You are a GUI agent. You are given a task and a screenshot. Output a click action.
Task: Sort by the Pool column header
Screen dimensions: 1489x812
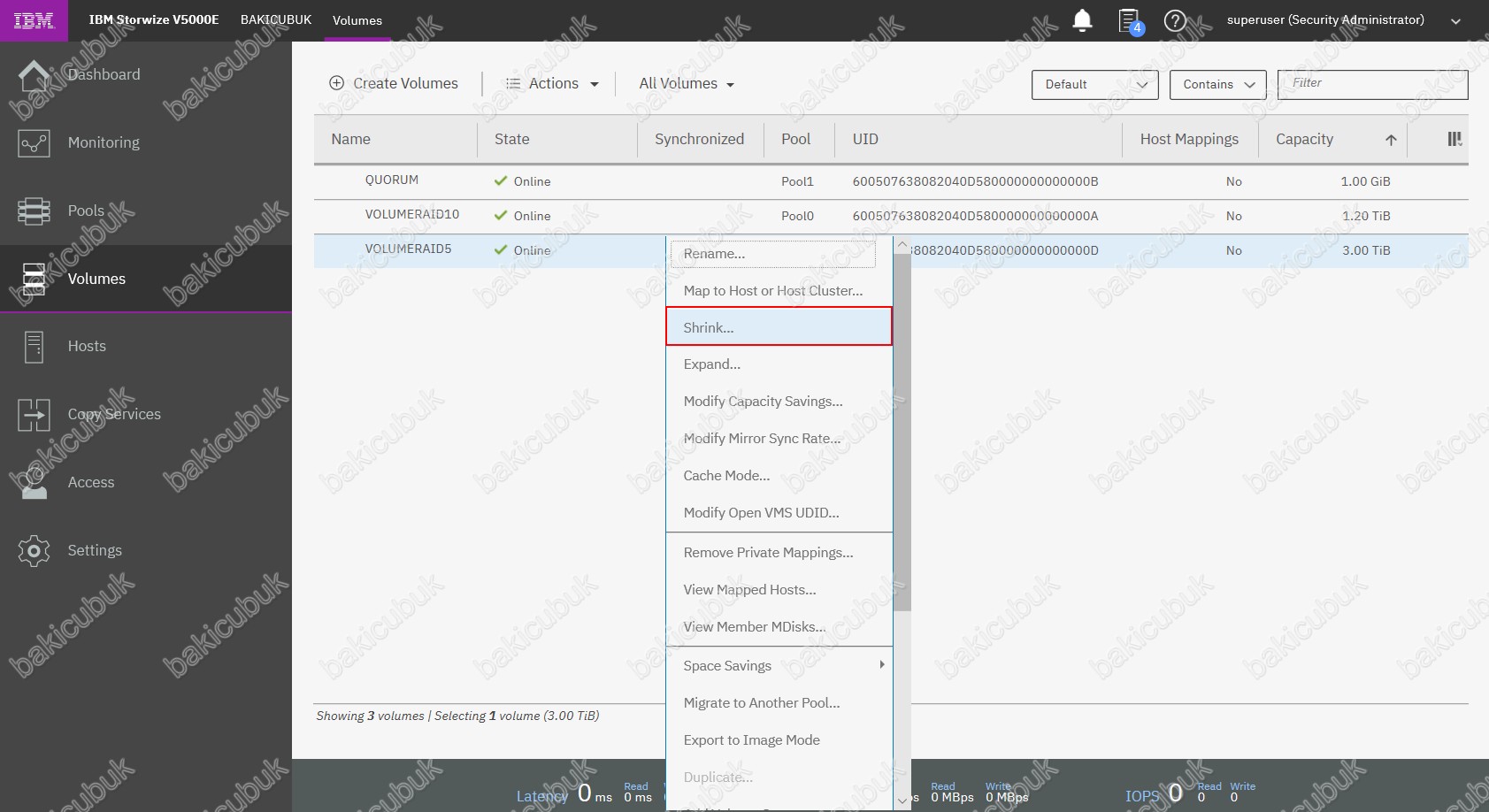coord(795,140)
